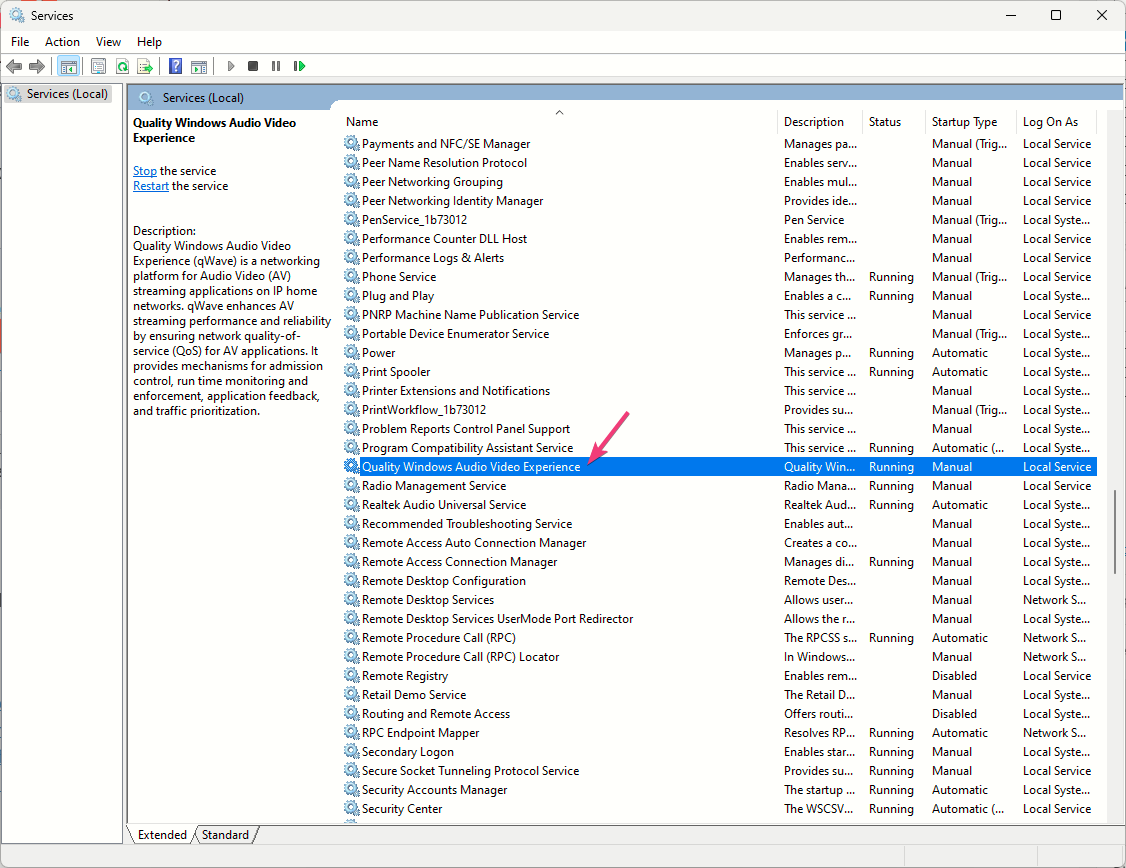
Task: Open the File menu
Action: 20,42
